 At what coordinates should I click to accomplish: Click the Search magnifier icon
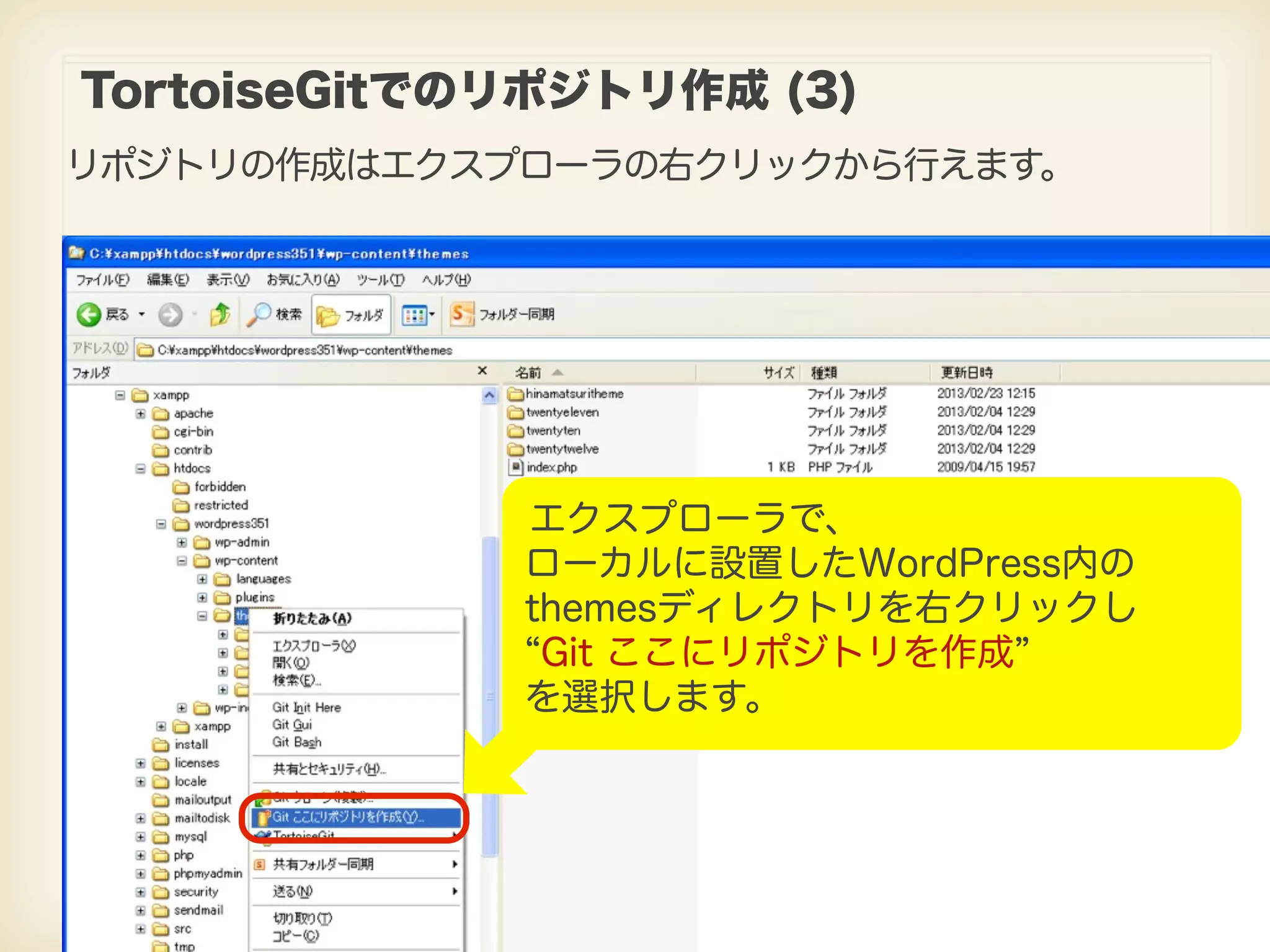coord(259,315)
